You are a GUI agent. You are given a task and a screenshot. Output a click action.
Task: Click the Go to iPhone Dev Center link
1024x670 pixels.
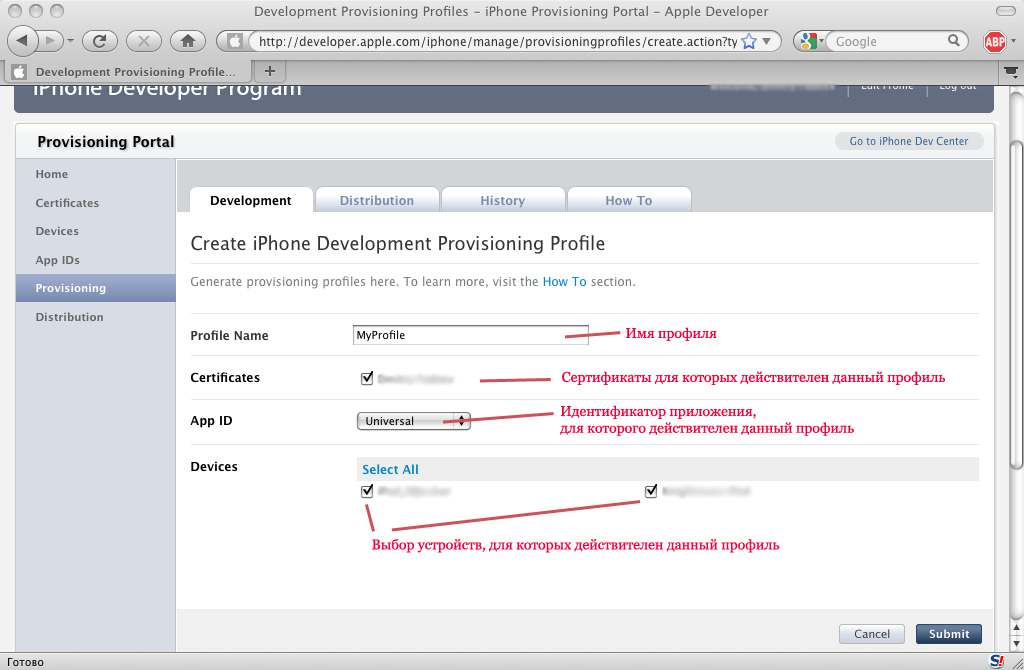908,141
